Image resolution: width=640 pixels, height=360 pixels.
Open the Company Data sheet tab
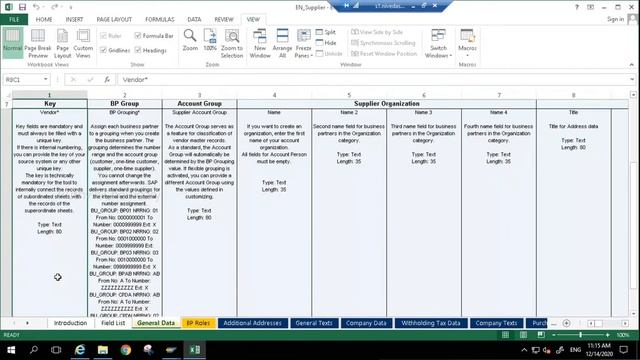pyautogui.click(x=366, y=323)
